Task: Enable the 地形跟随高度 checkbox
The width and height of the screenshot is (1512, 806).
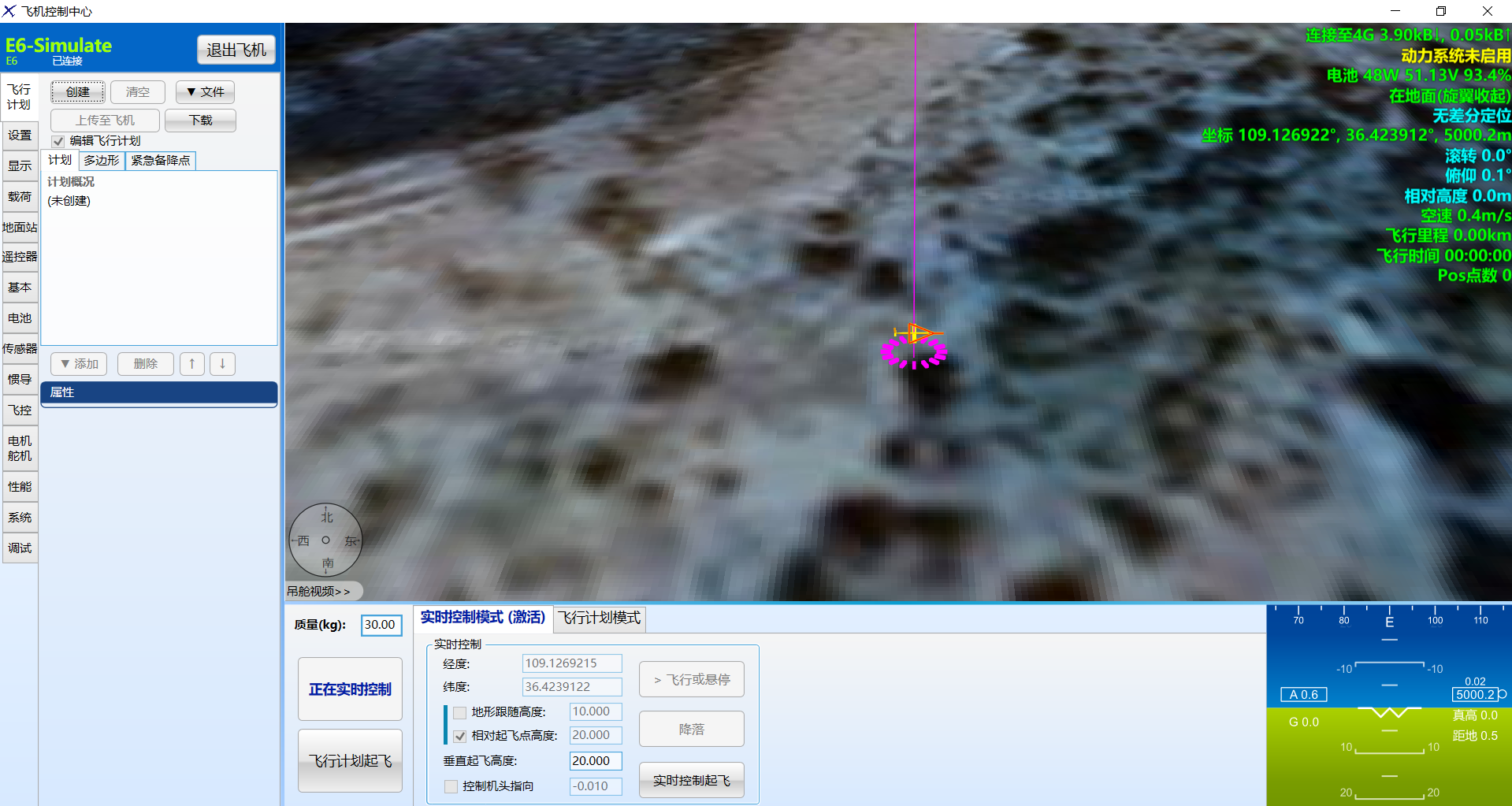Action: pyautogui.click(x=460, y=713)
